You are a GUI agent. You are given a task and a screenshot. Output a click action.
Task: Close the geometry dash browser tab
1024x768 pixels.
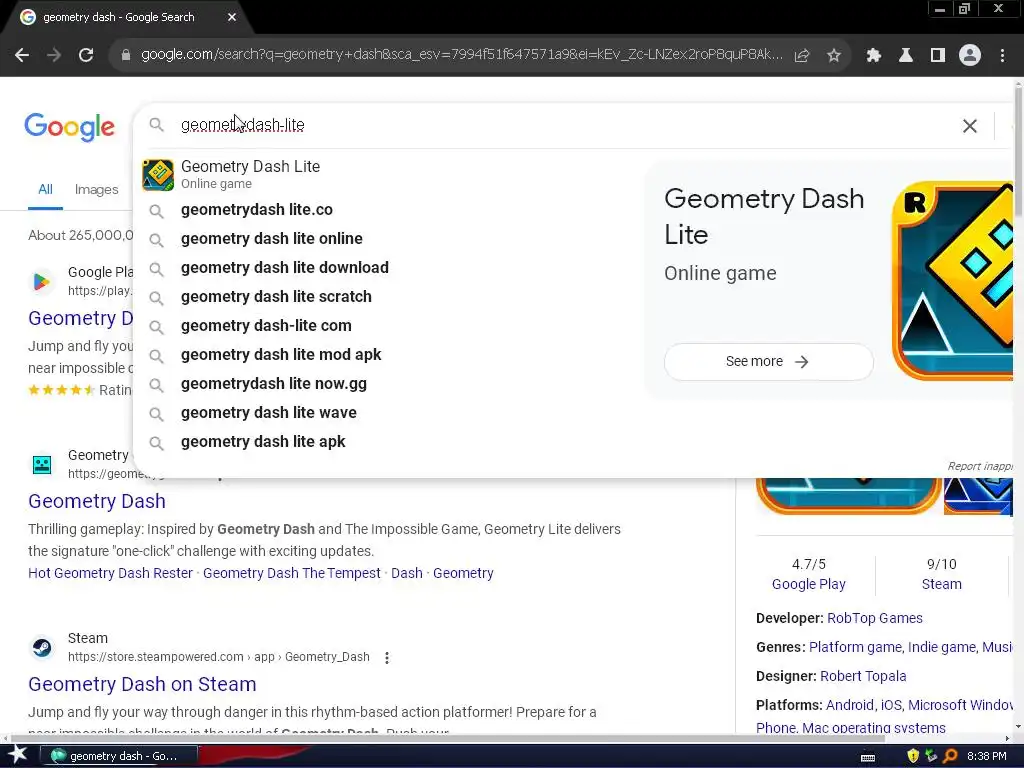coord(232,17)
